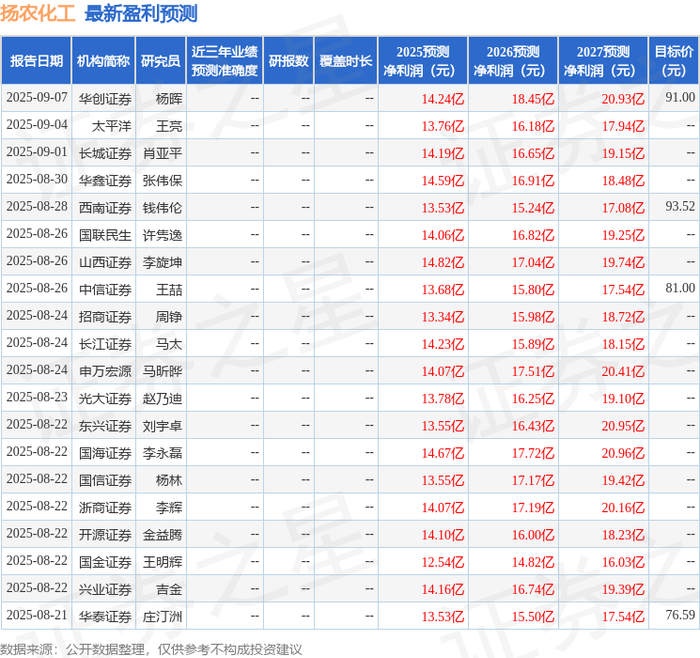Screen dimensions: 700x658
Task: Select the 华鑫证券 institution cell
Action: point(105,180)
